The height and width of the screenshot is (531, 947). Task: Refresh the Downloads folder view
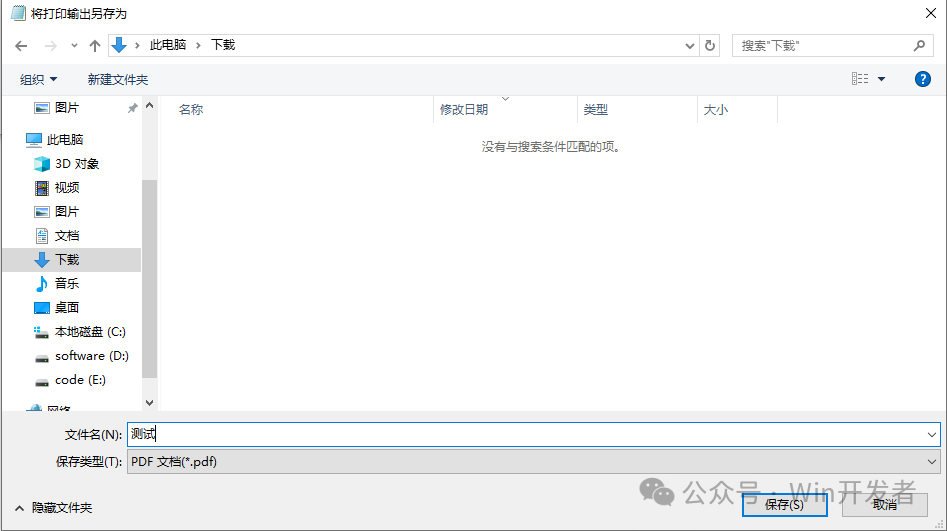[710, 46]
